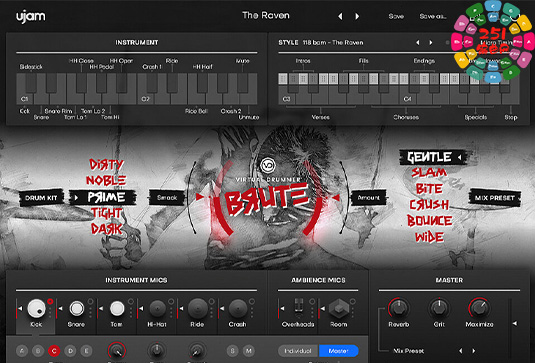Go to previous preset before The Raven

coord(340,16)
